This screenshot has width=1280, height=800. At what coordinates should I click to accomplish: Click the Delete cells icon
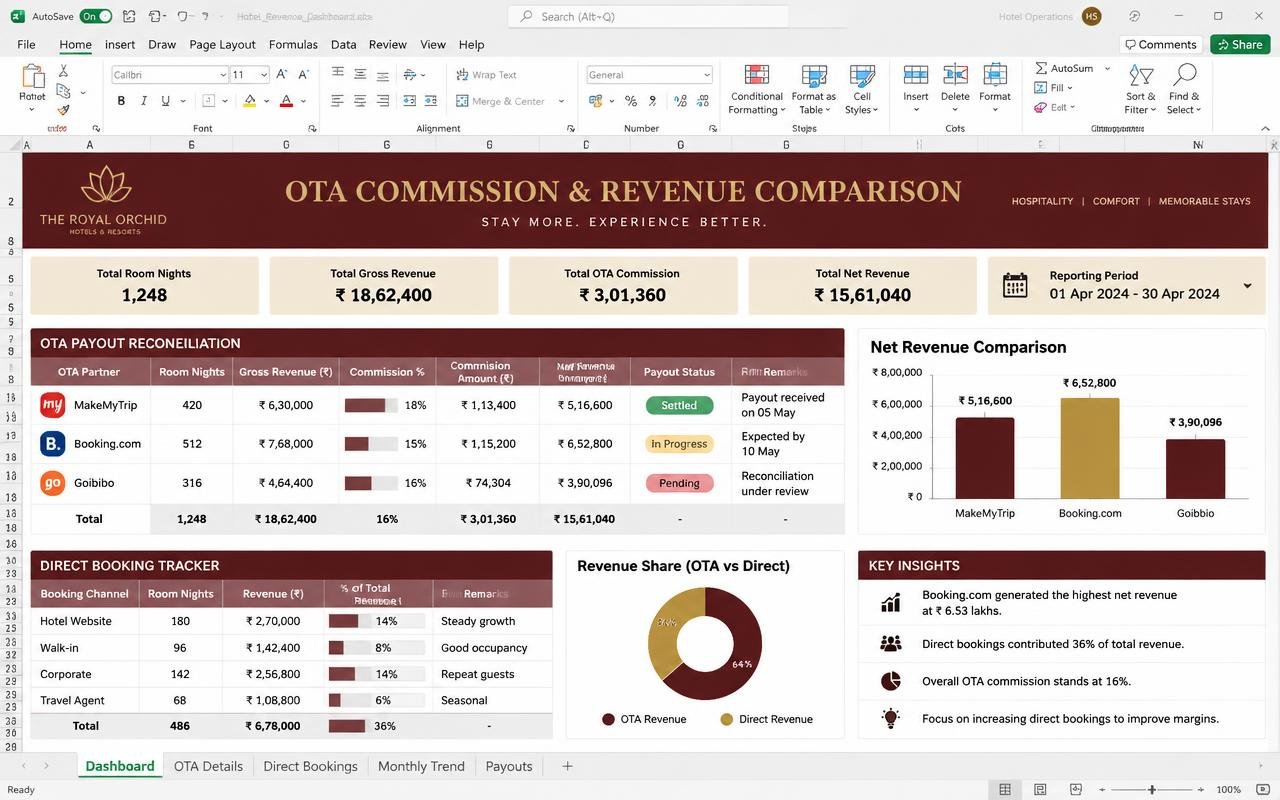pyautogui.click(x=955, y=76)
